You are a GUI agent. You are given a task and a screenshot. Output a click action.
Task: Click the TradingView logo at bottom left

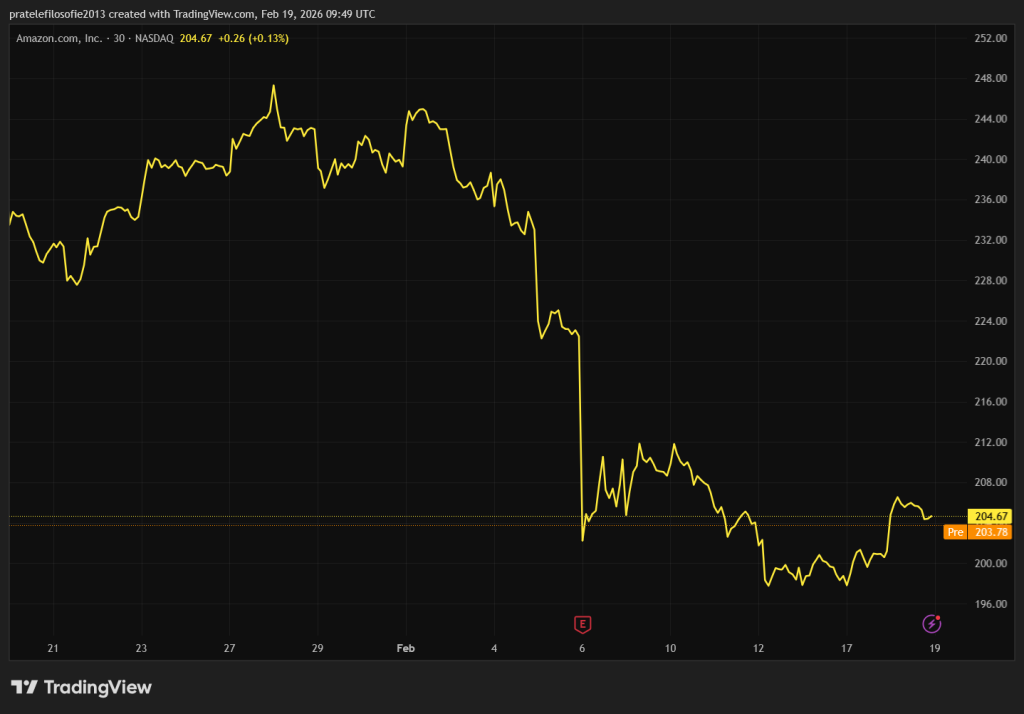tap(81, 687)
